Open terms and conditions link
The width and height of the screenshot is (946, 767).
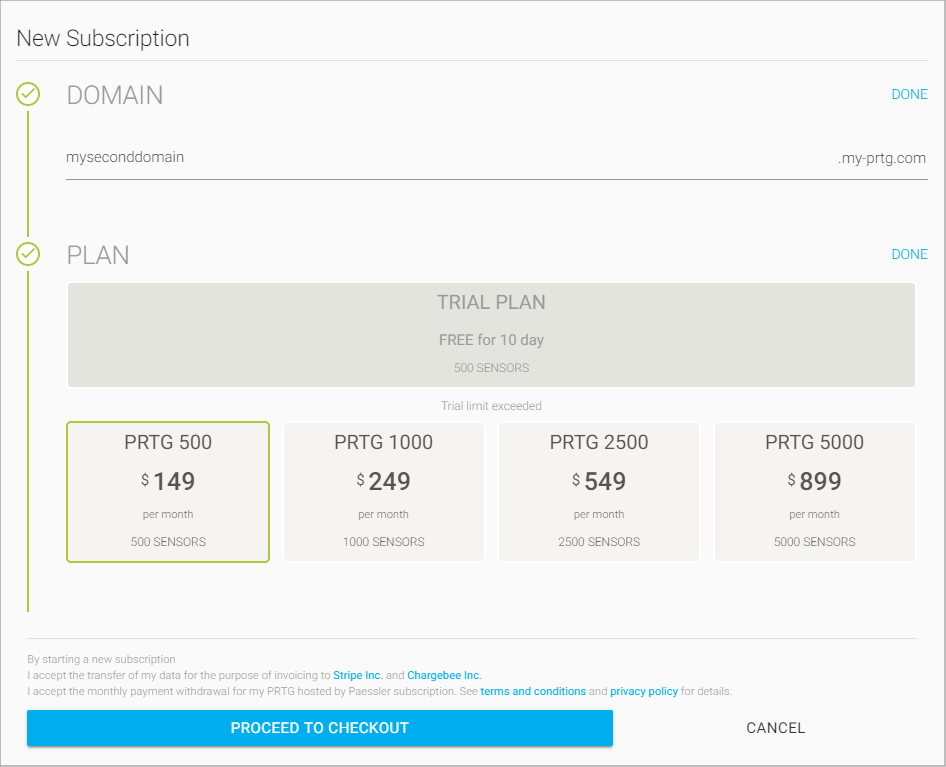pos(533,691)
